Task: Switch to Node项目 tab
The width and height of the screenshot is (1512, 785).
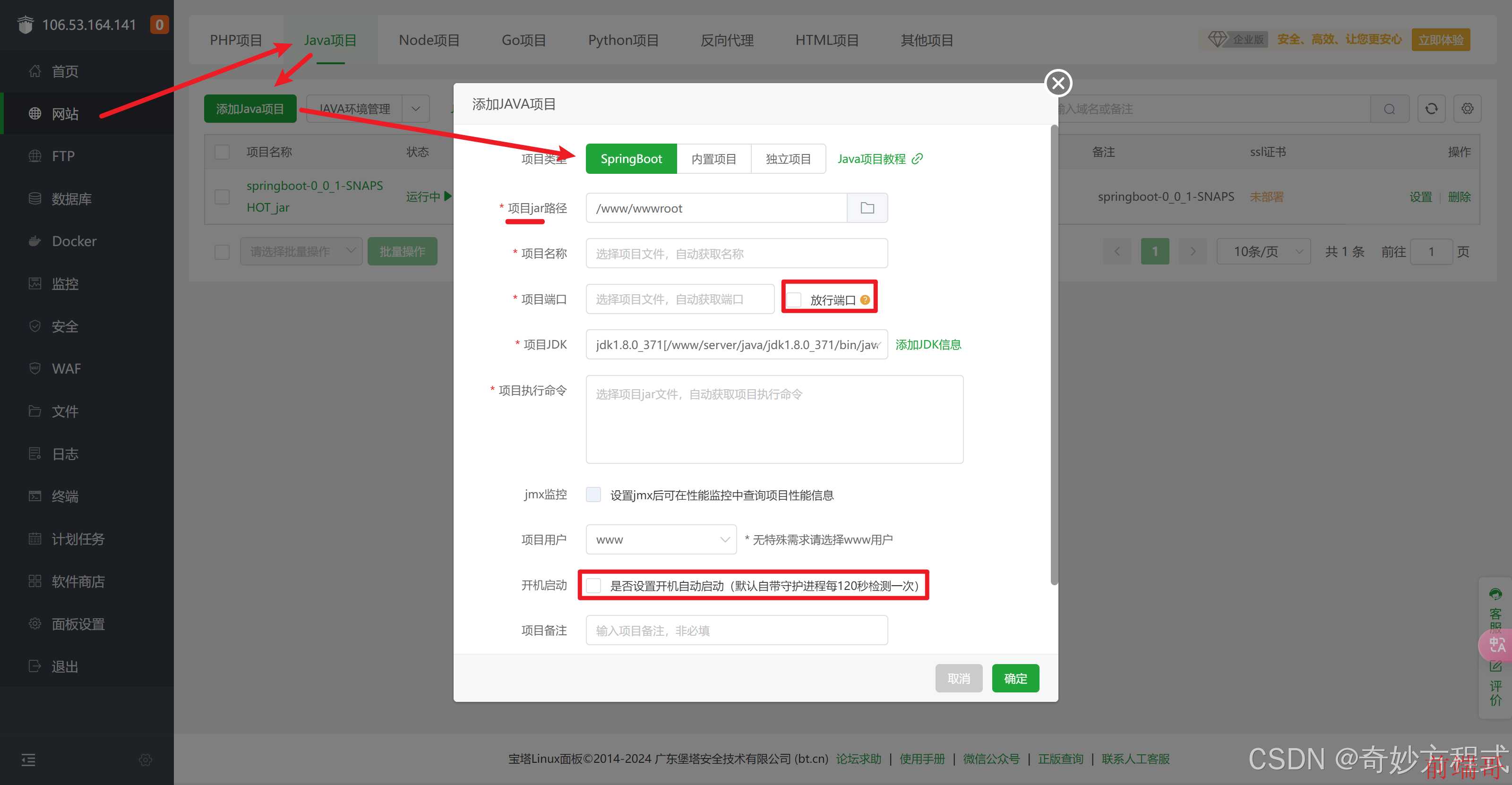Action: coord(429,40)
